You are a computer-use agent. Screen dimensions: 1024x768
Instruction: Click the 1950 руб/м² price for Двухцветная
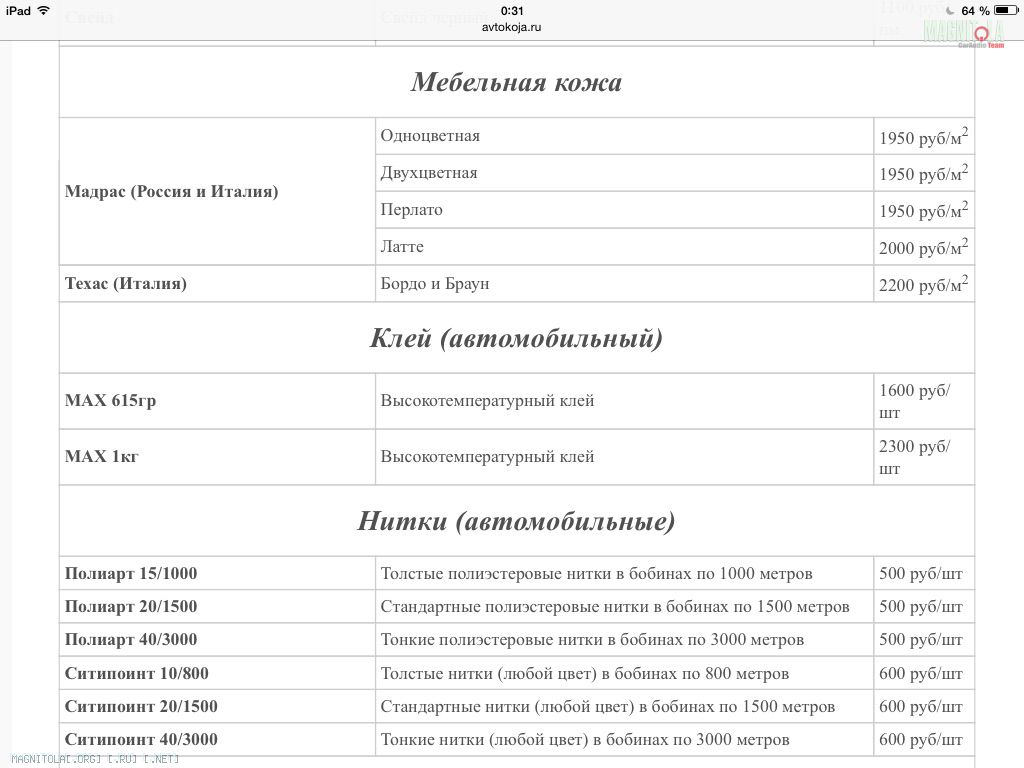[x=923, y=173]
